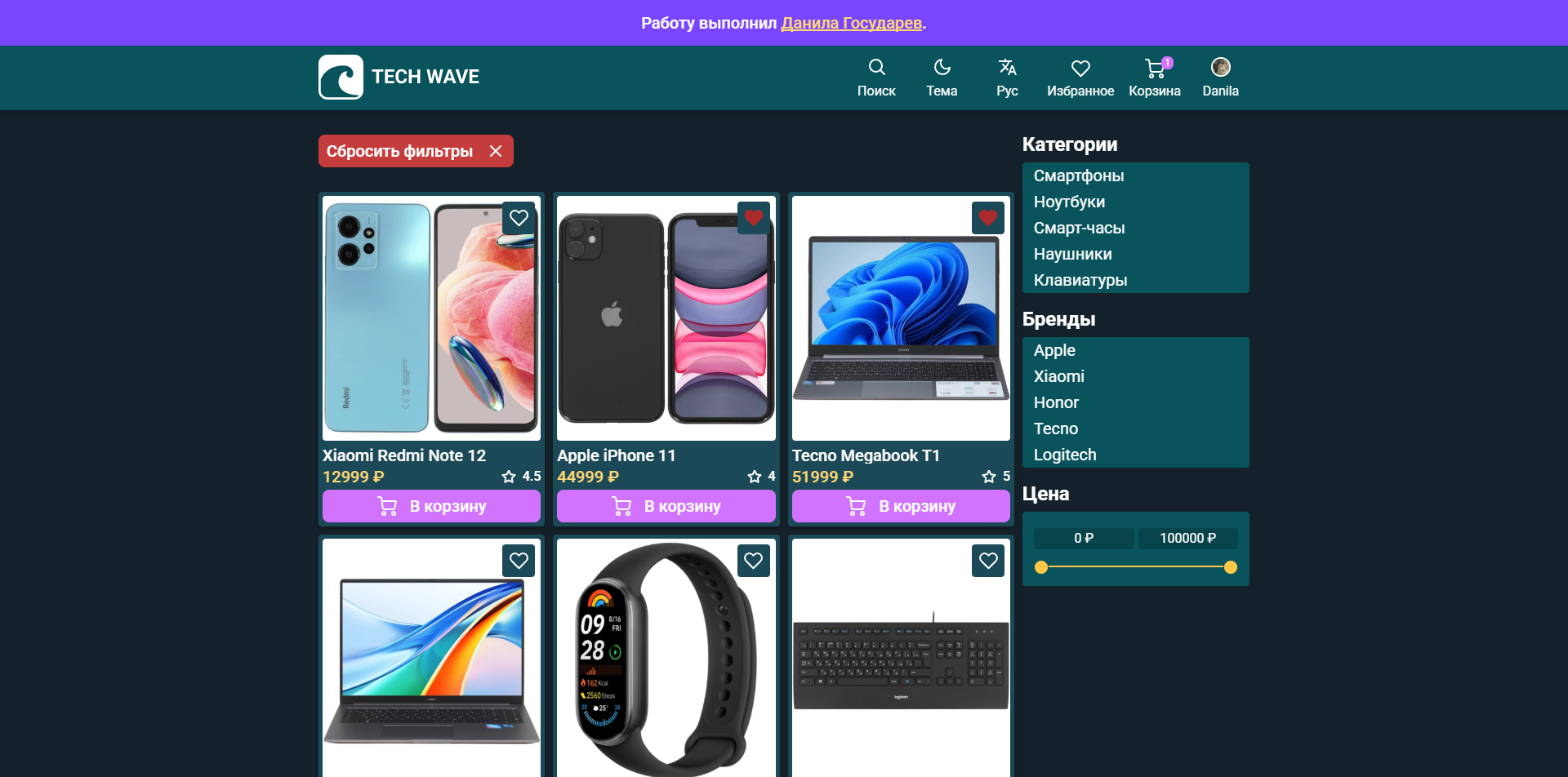Favorite the Logitech keyboard product

(987, 561)
